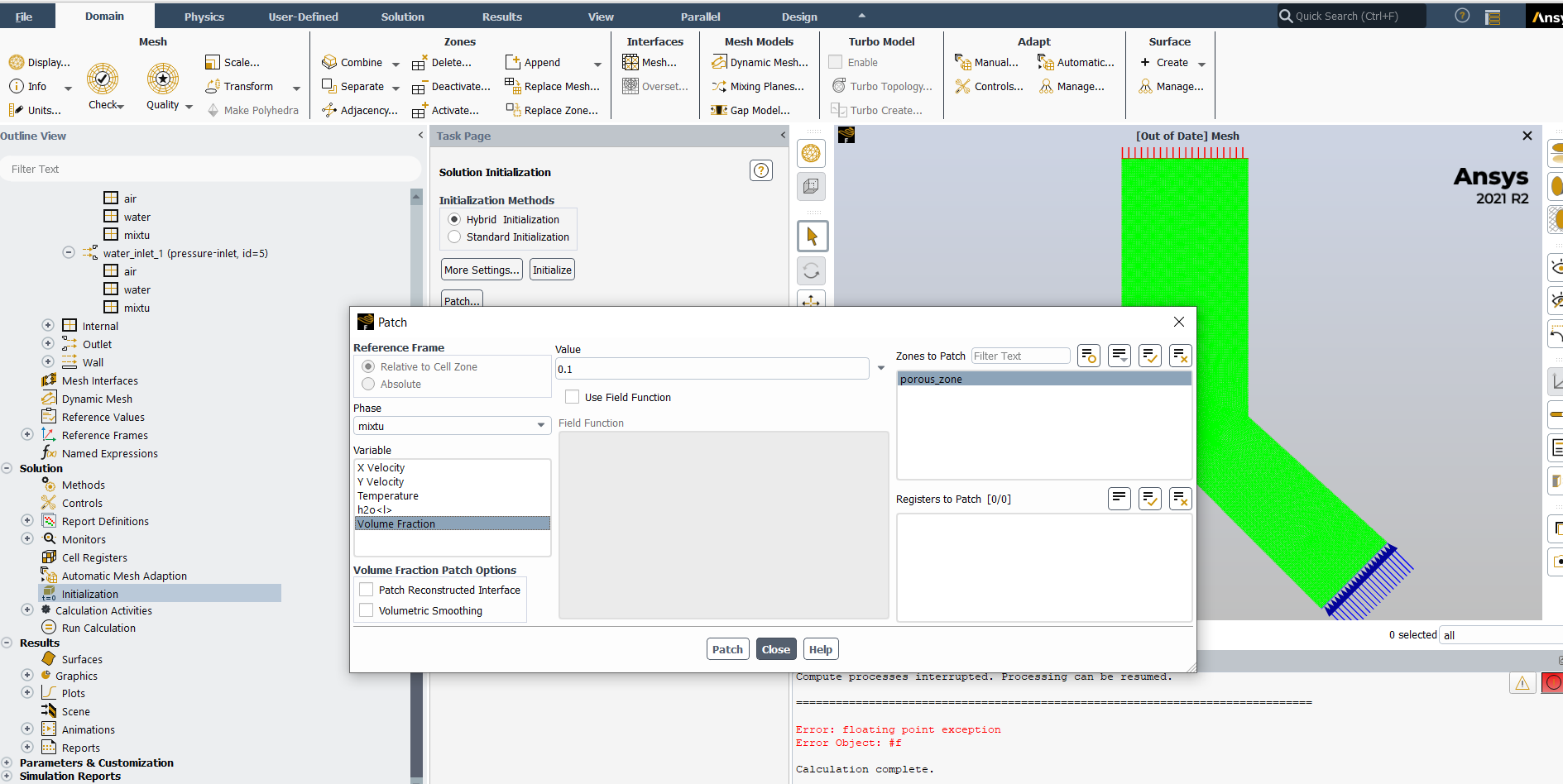
Task: Click the select-pointer tool in viewport toolbar
Action: coord(812,237)
